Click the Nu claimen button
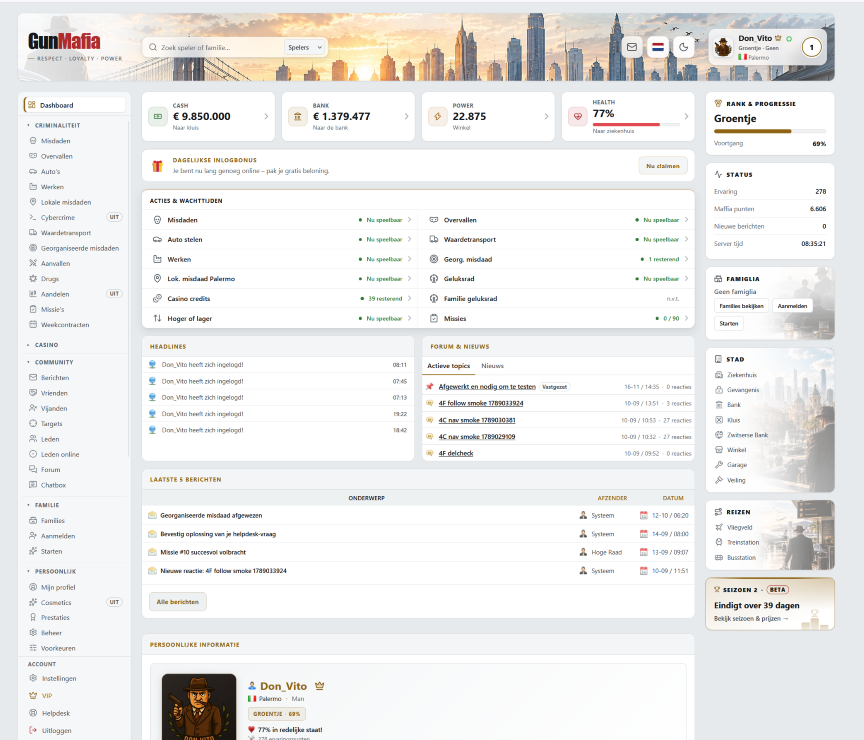Viewport: 864px width, 740px height. [663, 166]
